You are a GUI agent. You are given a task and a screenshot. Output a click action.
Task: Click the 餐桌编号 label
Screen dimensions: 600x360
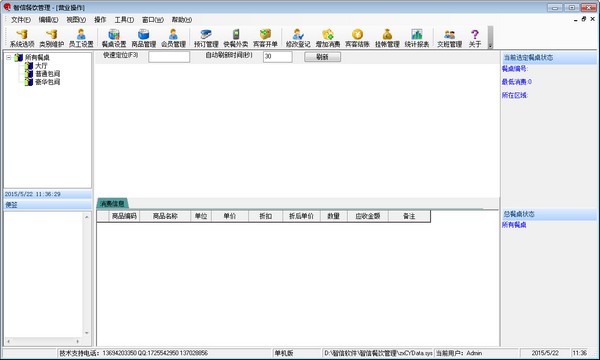click(515, 68)
